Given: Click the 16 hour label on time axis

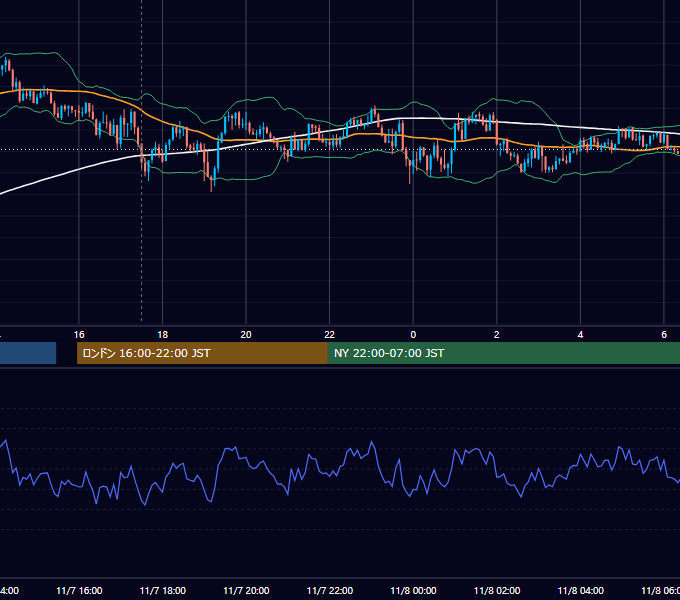Looking at the screenshot, I should coord(79,335).
